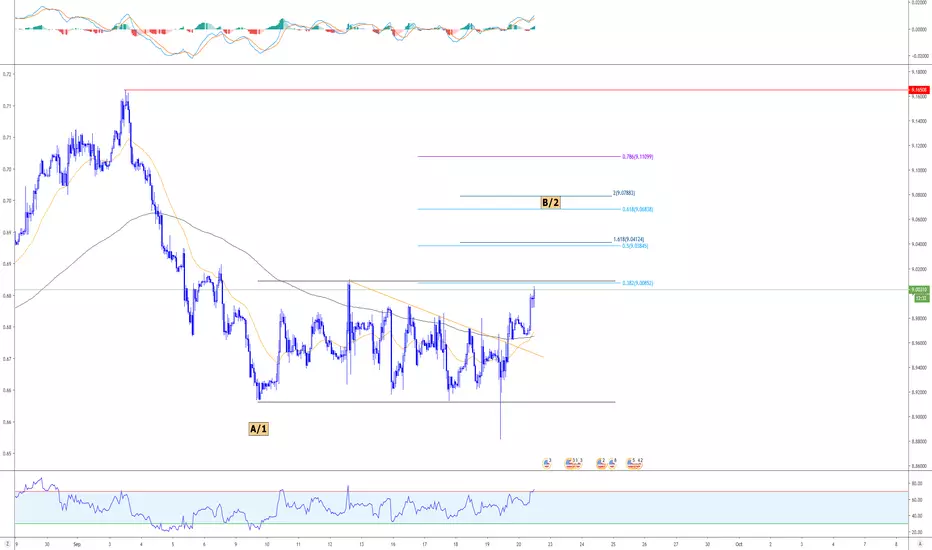Viewport: 932px width, 550px height.
Task: Select the 0.786 Fibonacci level label
Action: pos(637,157)
